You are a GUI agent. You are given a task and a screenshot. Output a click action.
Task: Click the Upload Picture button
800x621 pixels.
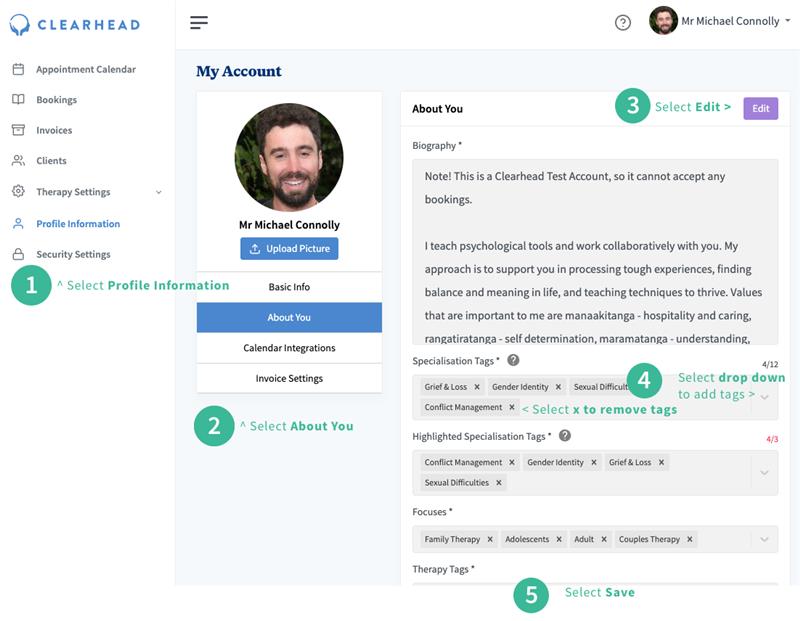point(289,249)
